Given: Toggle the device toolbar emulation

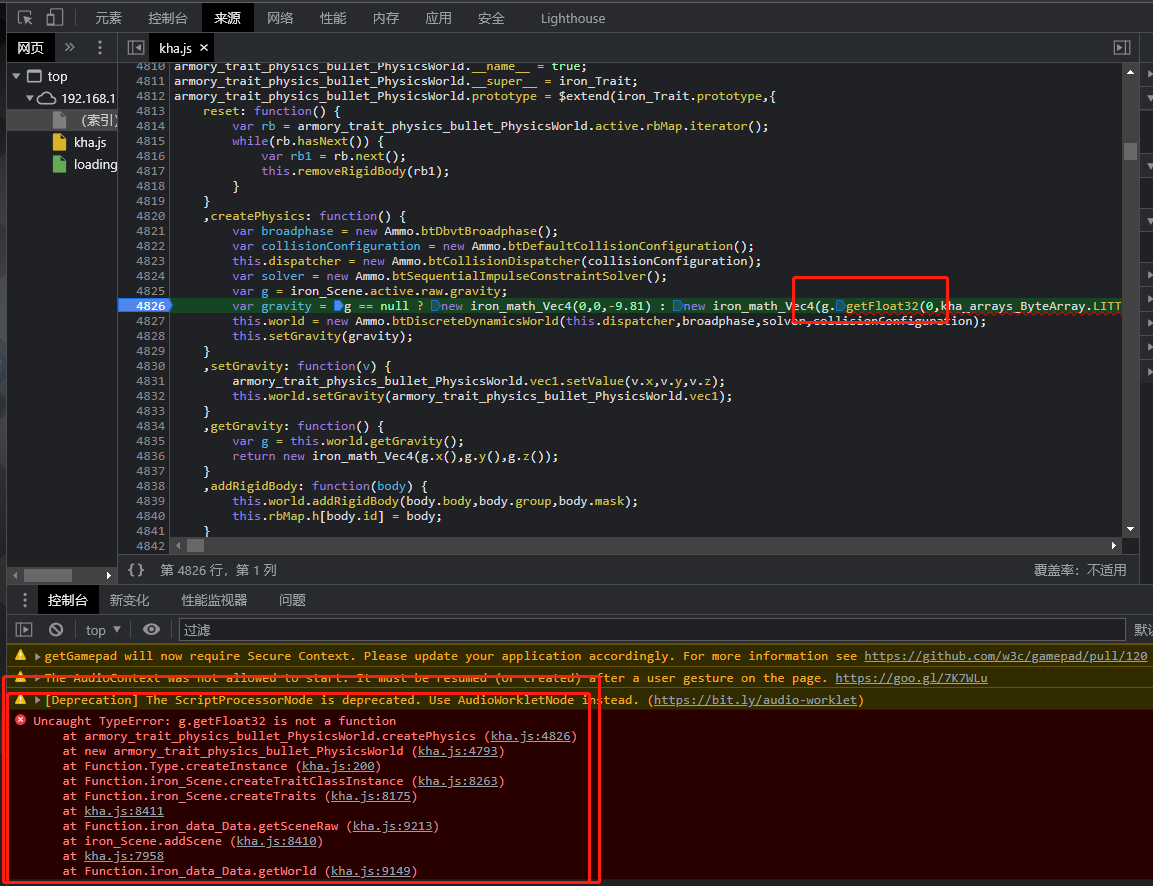Looking at the screenshot, I should pyautogui.click(x=55, y=17).
